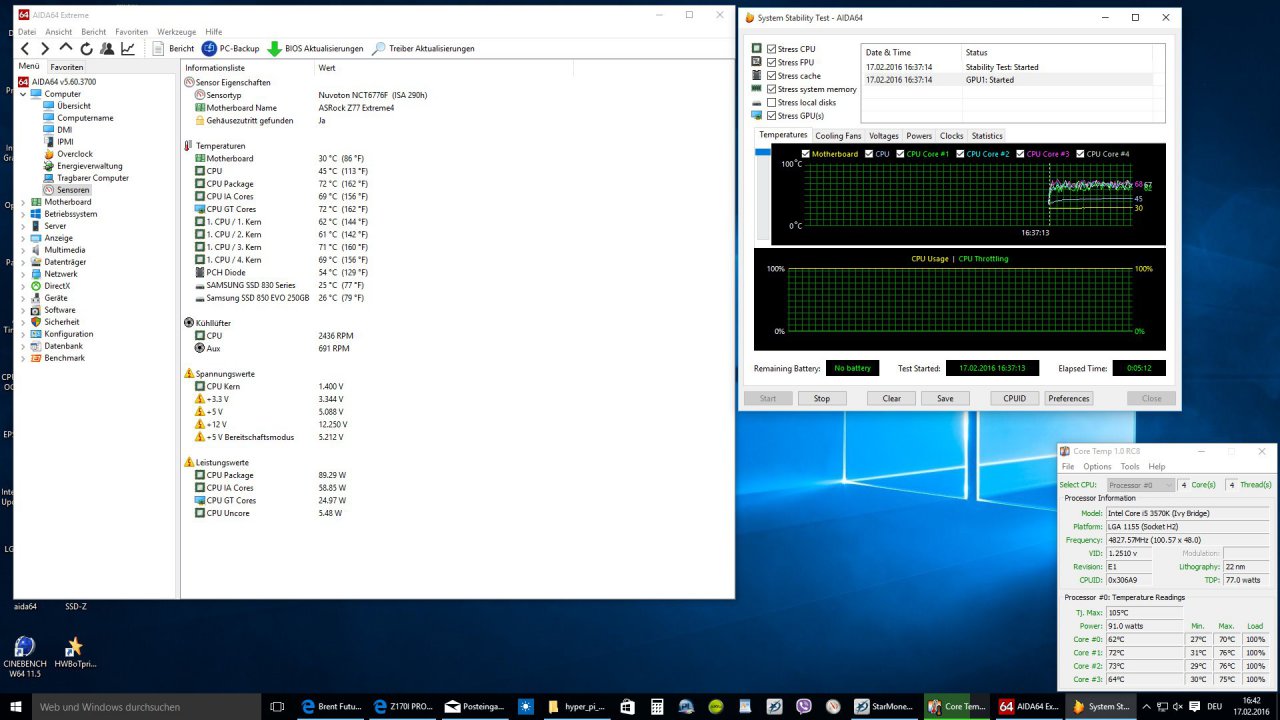Open the Calculator icon in the taskbar
This screenshot has width=1280, height=720.
[656, 706]
